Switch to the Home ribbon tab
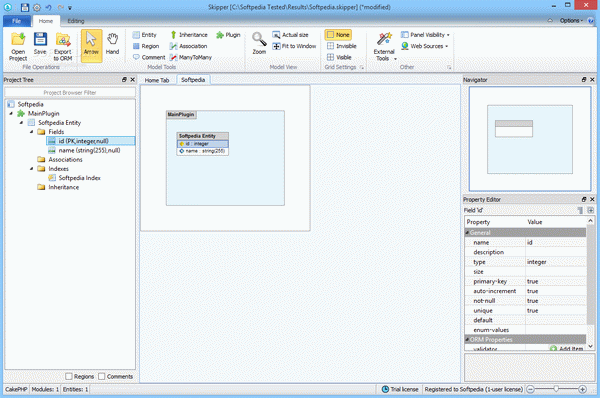Viewport: 600px width, 398px height. click(46, 21)
